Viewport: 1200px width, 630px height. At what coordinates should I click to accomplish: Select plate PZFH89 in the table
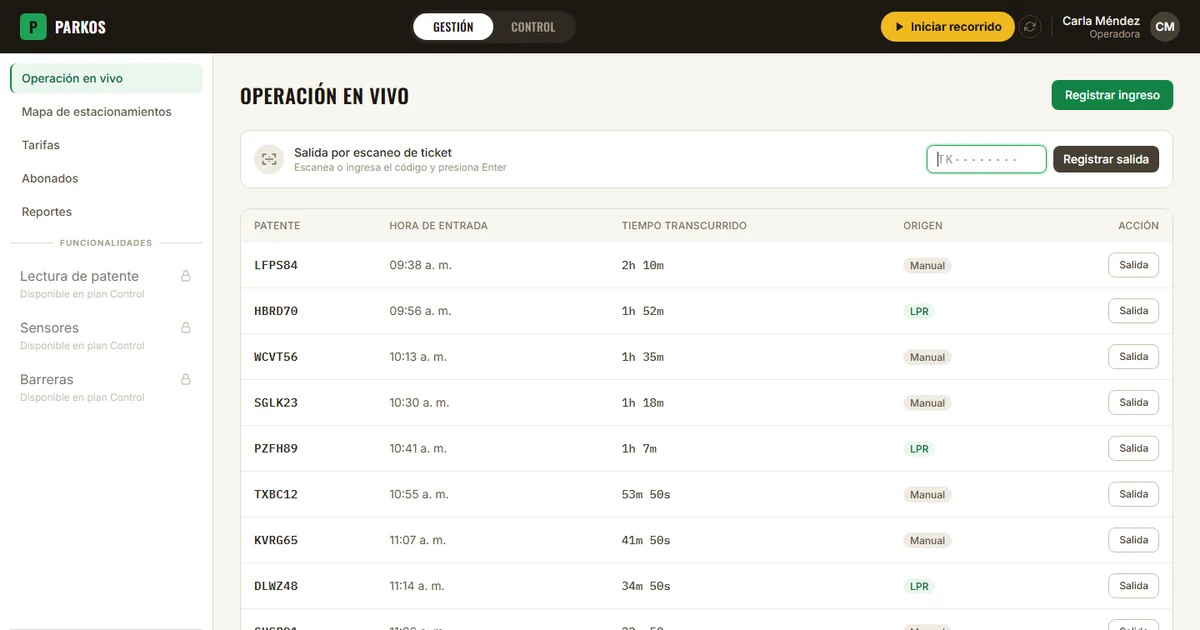point(276,449)
